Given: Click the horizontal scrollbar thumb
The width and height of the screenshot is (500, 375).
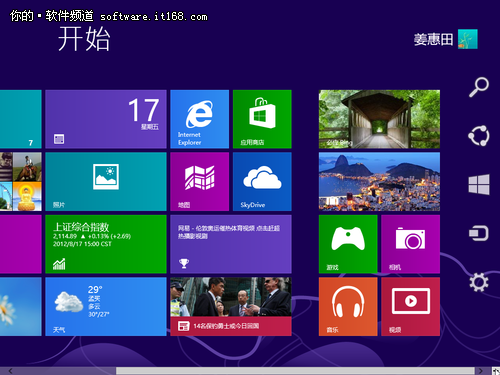Looking at the screenshot, I should tap(295, 371).
